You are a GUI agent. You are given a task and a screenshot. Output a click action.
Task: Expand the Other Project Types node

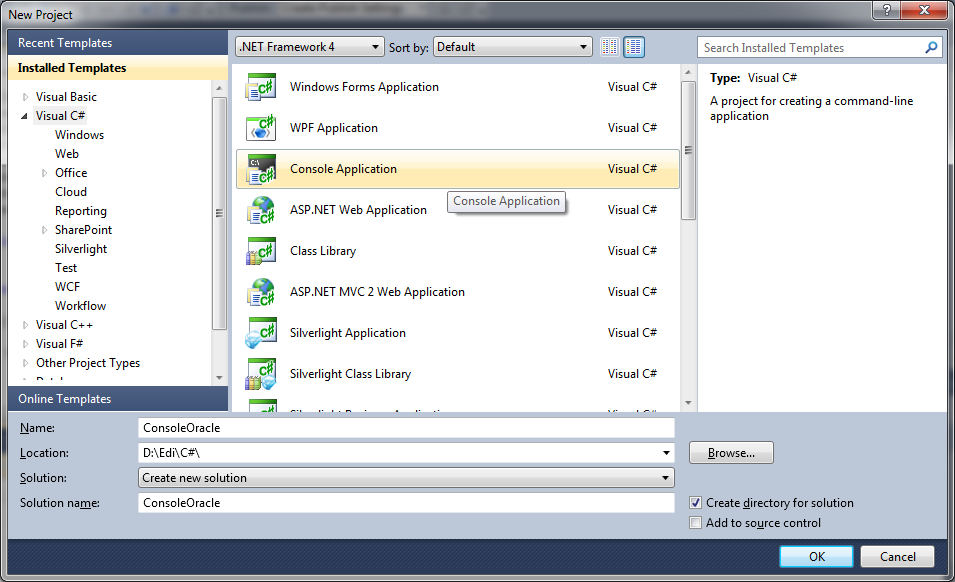(x=25, y=363)
